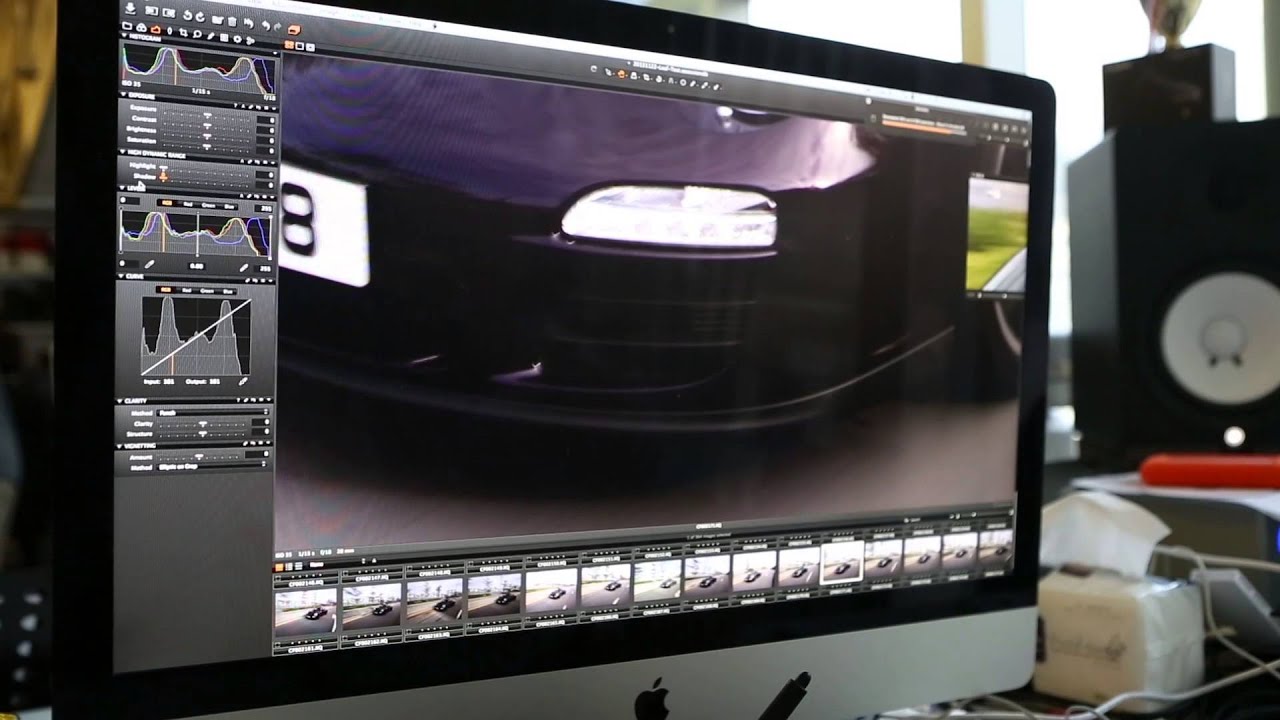Click the Rotate left toolbar icon
1280x720 pixels.
[x=187, y=15]
